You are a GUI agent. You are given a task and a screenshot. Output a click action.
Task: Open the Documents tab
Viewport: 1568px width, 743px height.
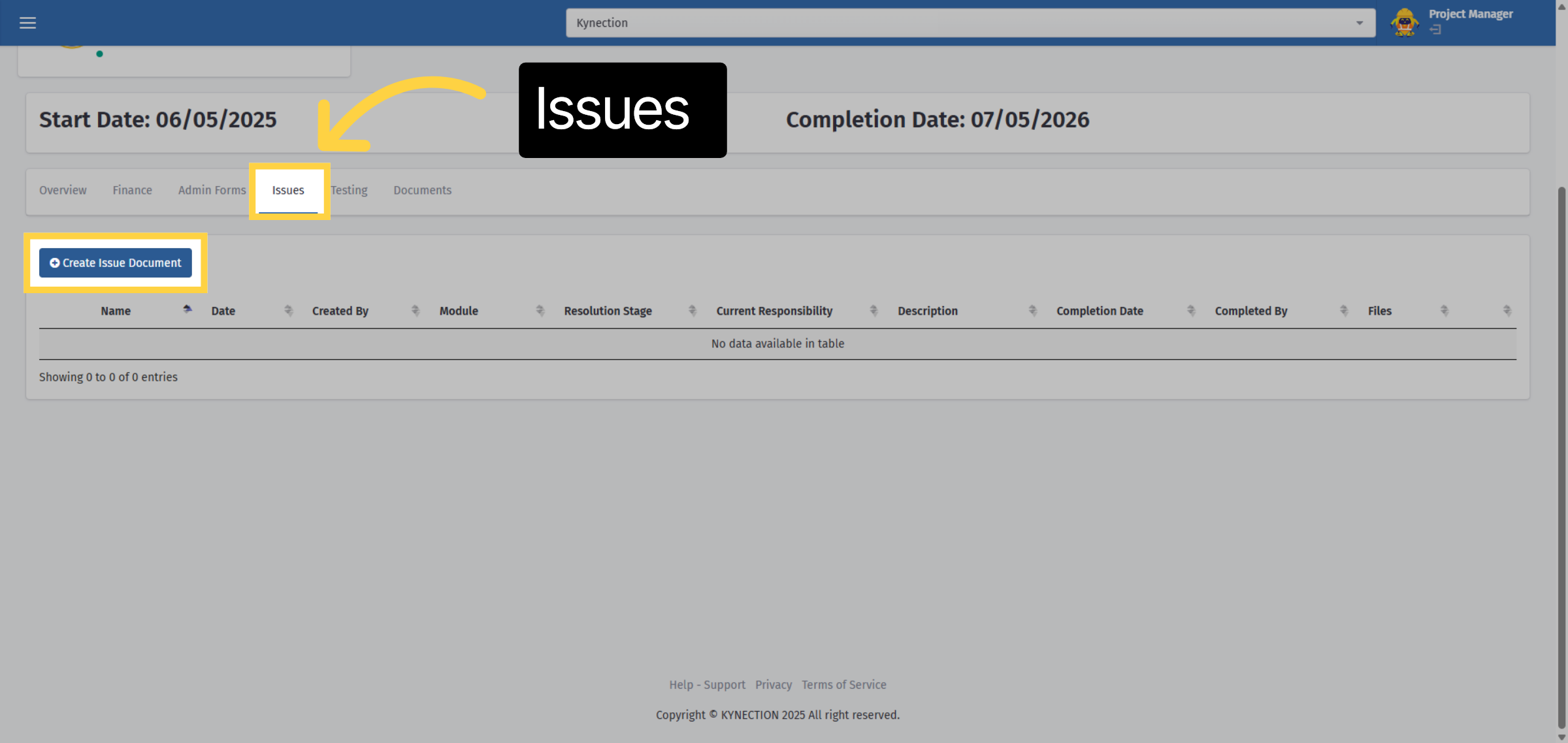click(x=422, y=190)
